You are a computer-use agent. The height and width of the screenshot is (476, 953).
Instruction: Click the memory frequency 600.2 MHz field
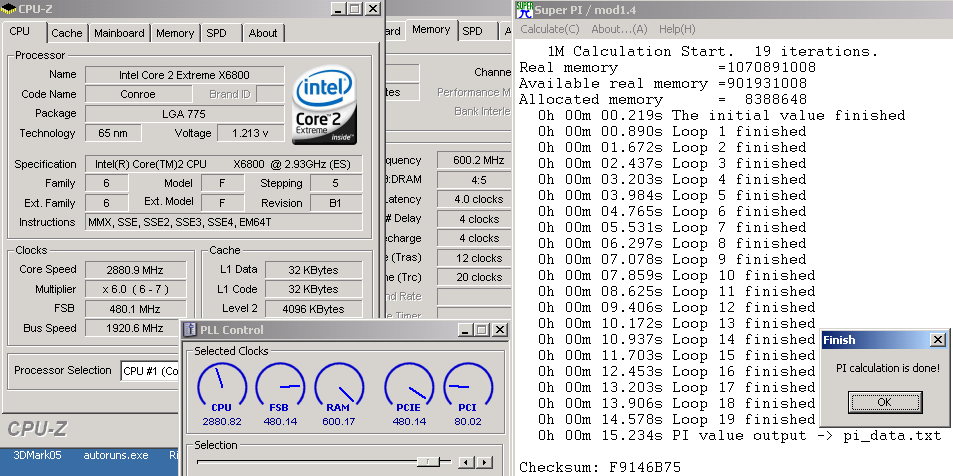[474, 160]
